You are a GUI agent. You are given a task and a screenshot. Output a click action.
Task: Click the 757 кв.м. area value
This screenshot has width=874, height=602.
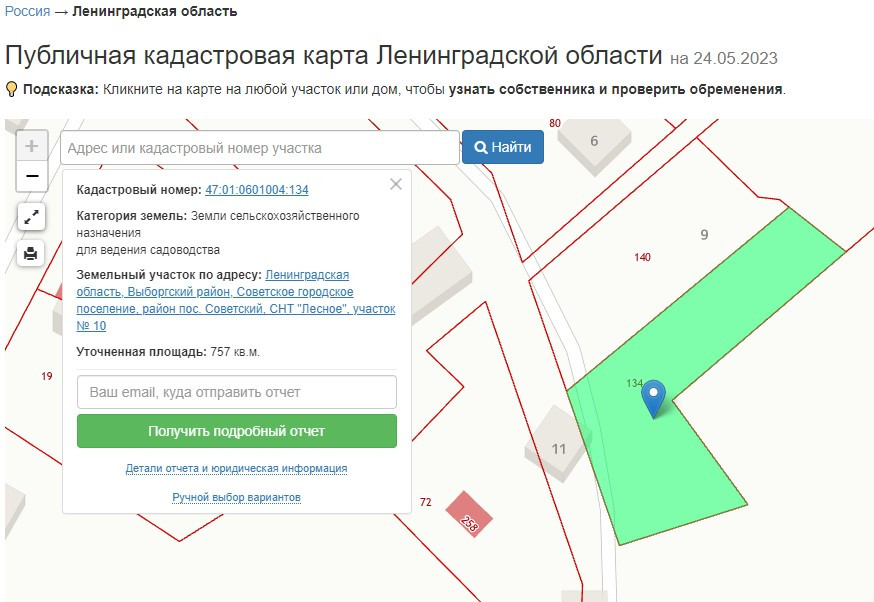click(x=235, y=352)
